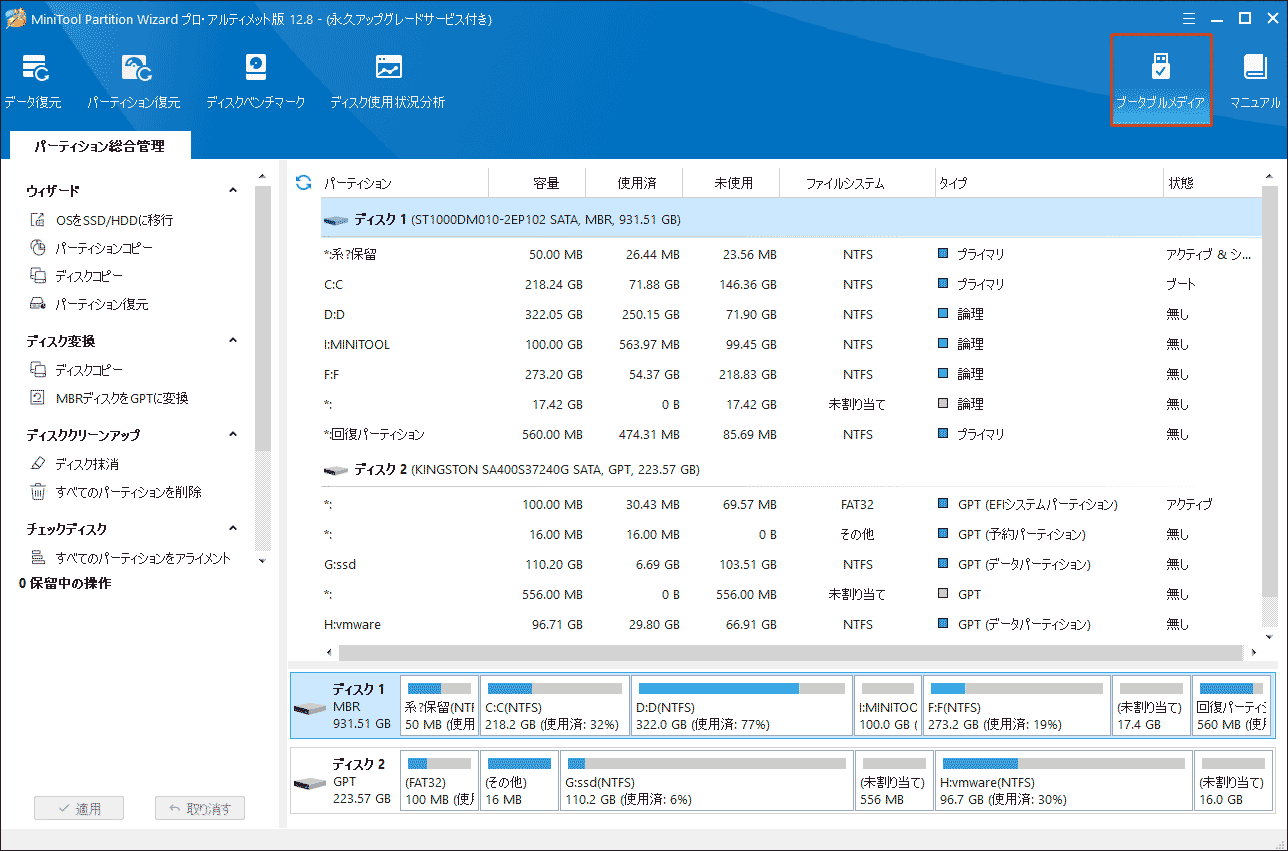The height and width of the screenshot is (851, 1288).
Task: Select D:D partition row
Action: click(x=791, y=314)
